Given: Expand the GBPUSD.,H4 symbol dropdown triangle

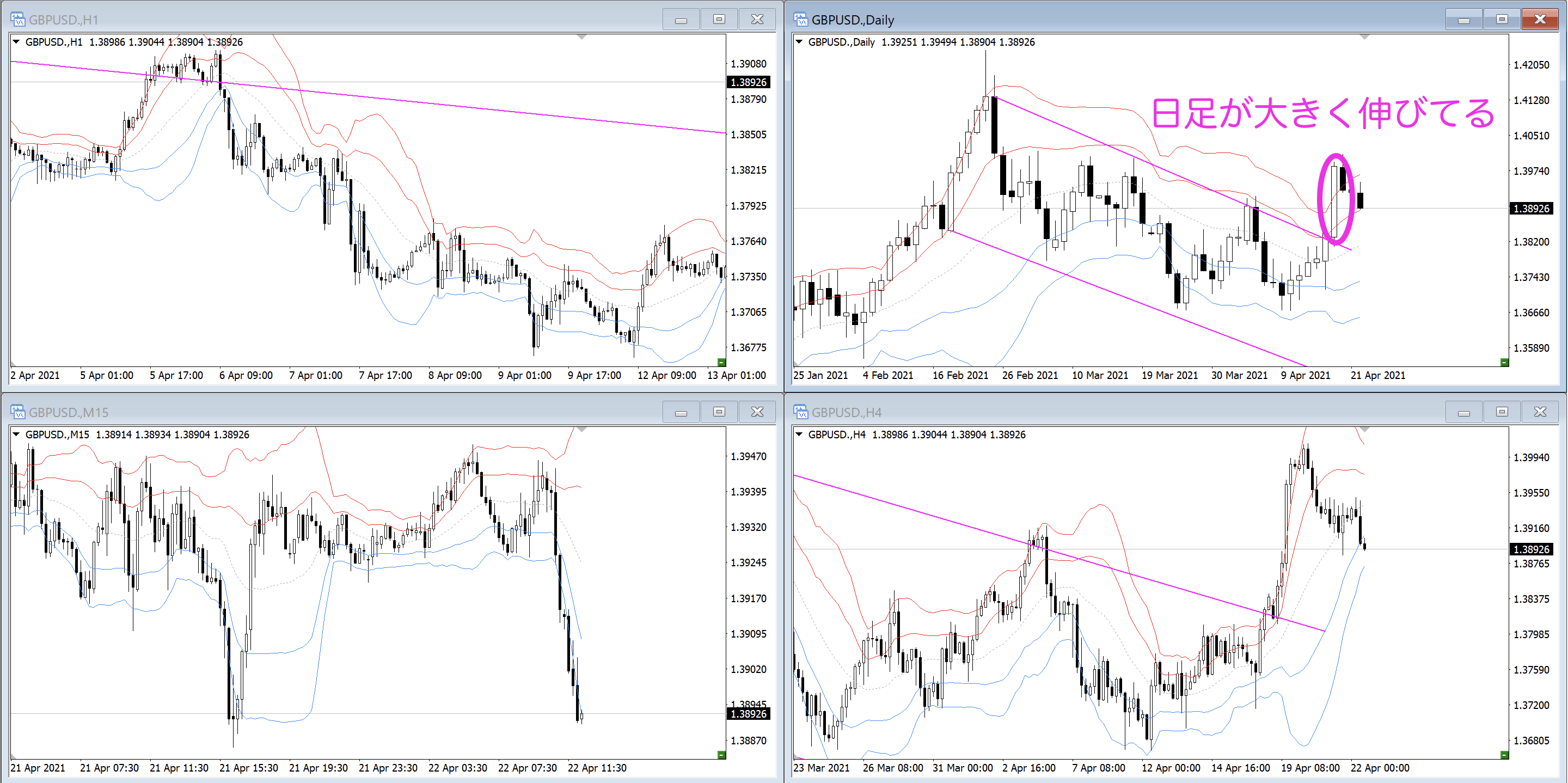Looking at the screenshot, I should click(x=799, y=435).
